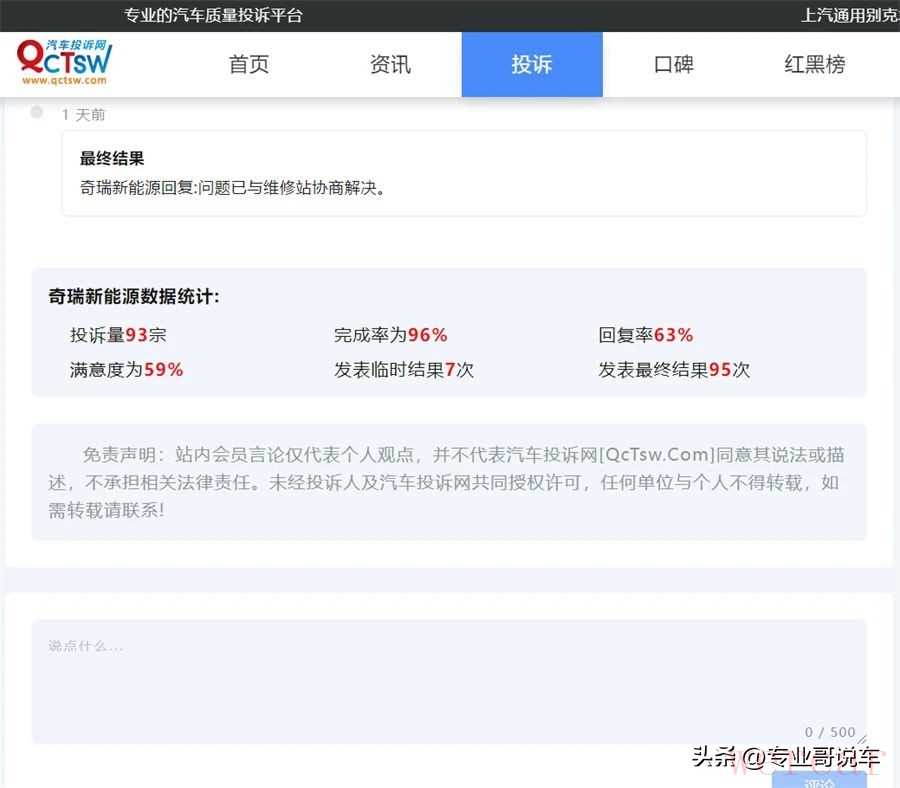900x788 pixels.
Task: Select the highlighted 投诉 tab
Action: (531, 65)
